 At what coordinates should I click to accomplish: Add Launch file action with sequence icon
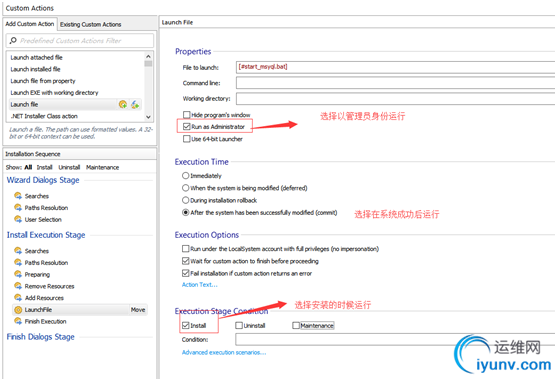click(x=123, y=104)
